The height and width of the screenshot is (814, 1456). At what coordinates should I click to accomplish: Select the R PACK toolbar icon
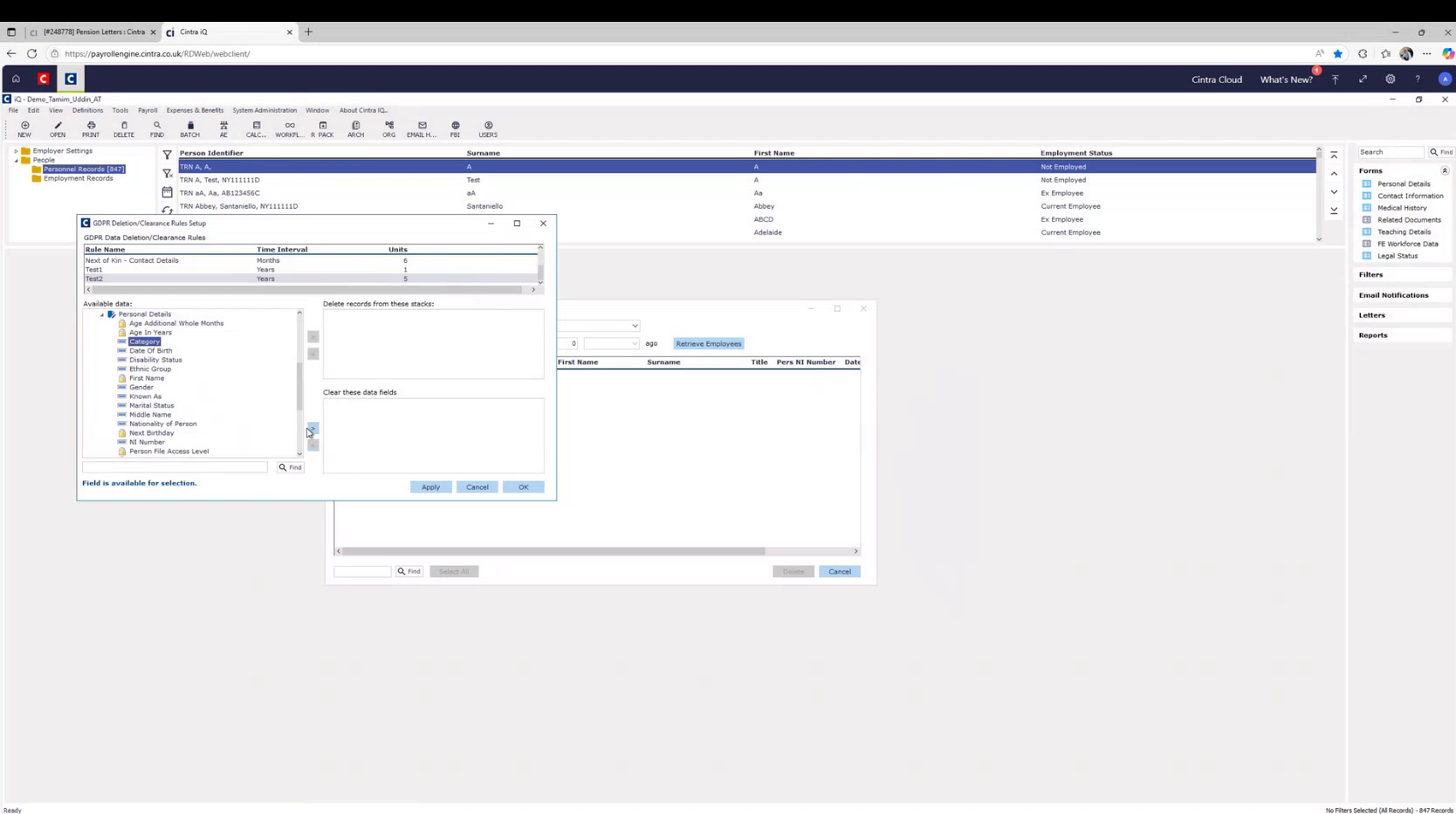(x=323, y=128)
